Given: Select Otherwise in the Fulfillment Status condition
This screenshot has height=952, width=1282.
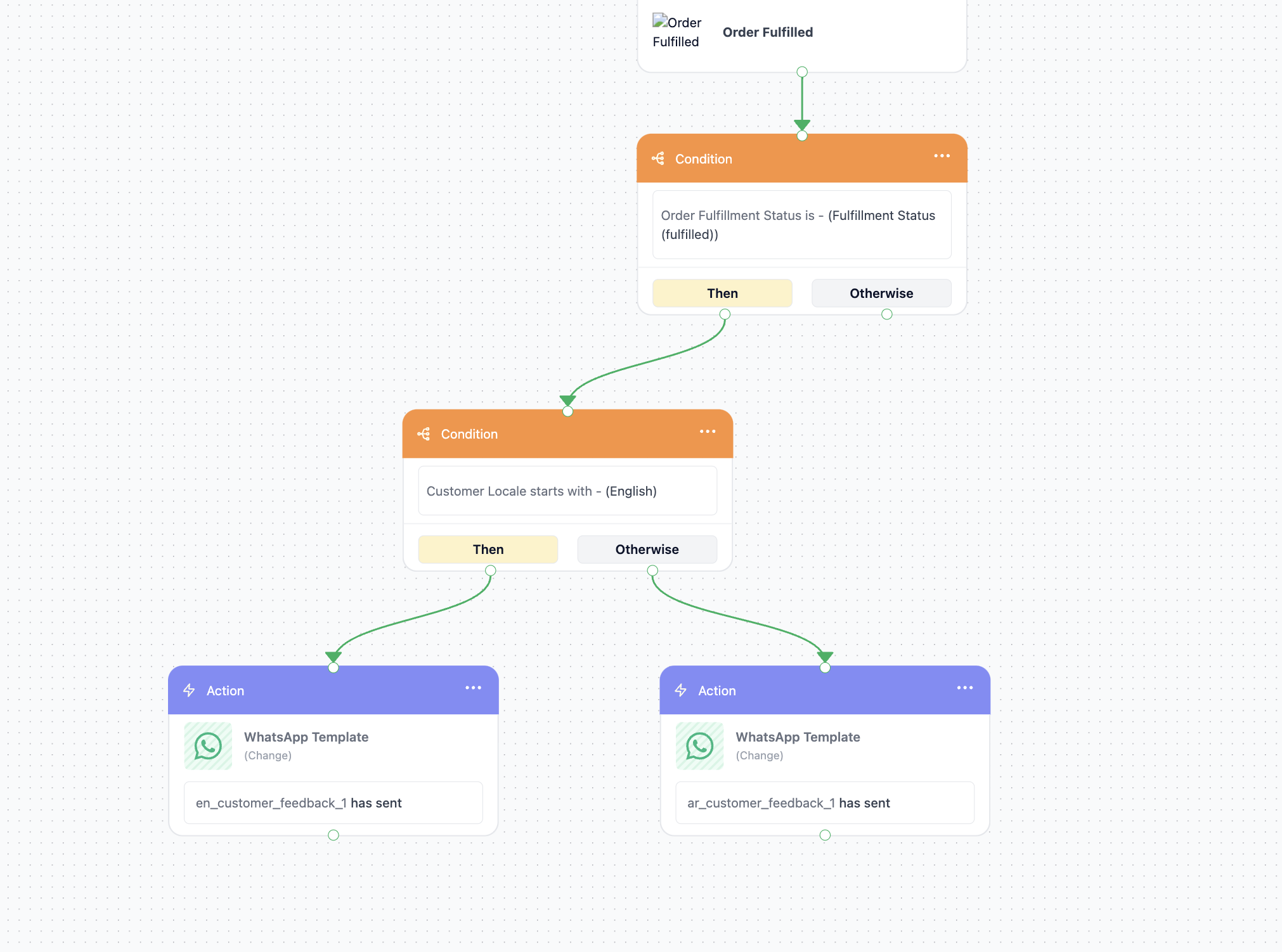Looking at the screenshot, I should 881,293.
